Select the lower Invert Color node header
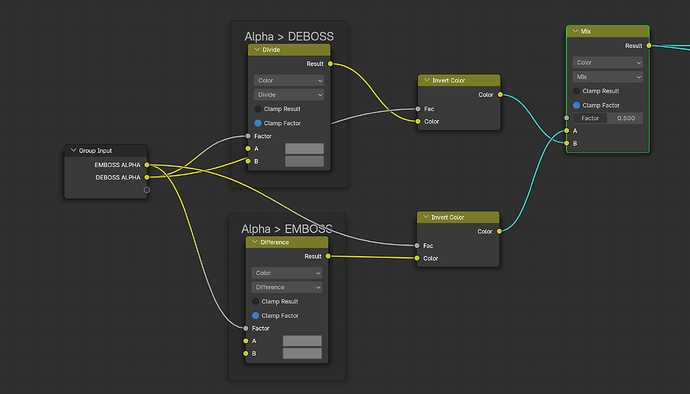The height and width of the screenshot is (394, 690). 458,217
